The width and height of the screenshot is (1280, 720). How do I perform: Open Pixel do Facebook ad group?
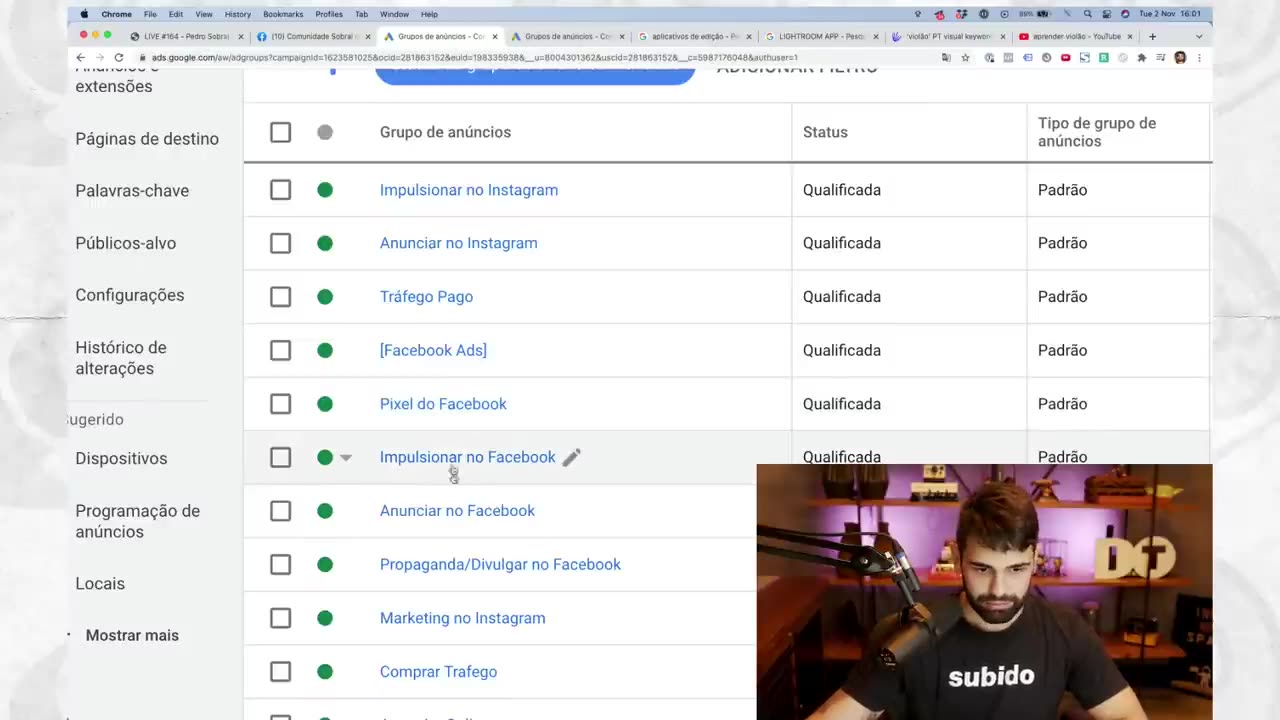tap(443, 404)
